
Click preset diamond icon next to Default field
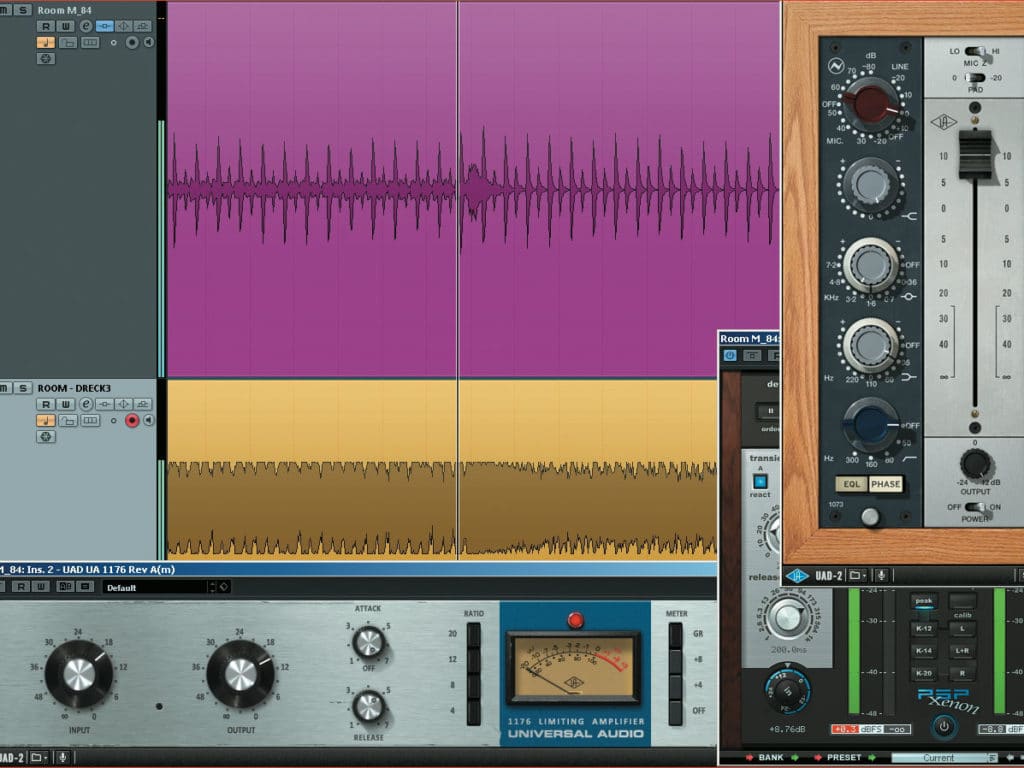click(x=224, y=587)
